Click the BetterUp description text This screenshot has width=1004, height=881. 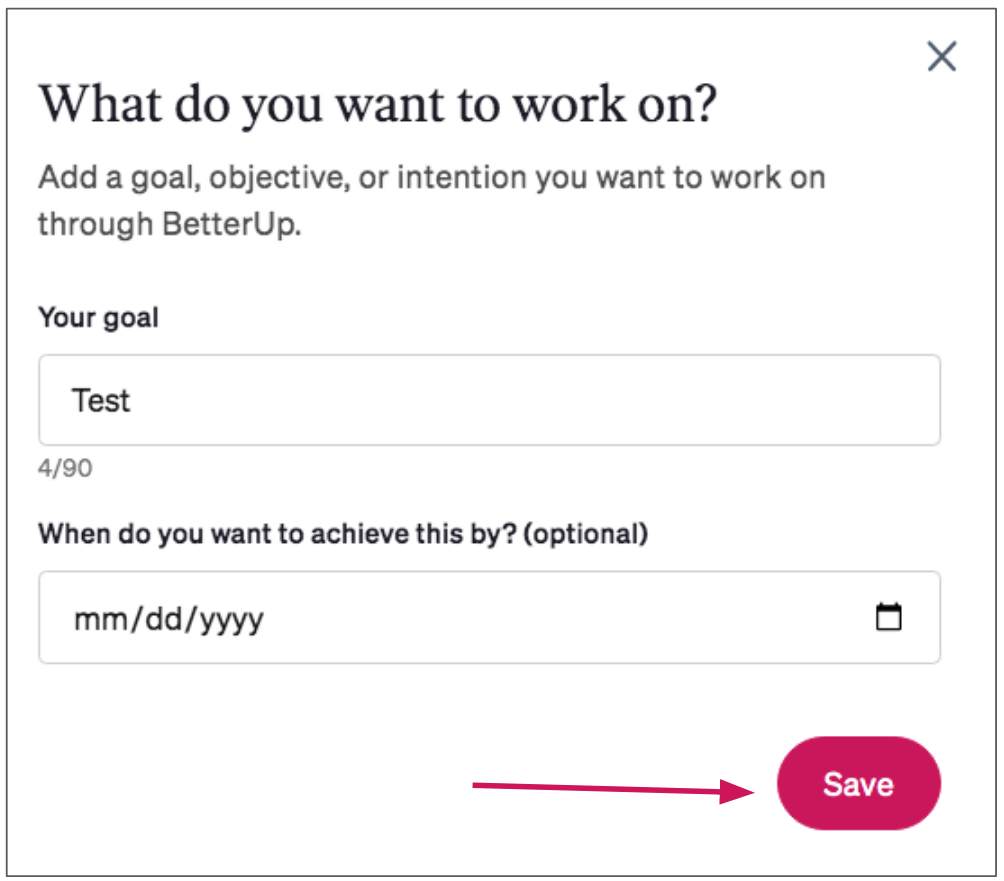tap(432, 200)
